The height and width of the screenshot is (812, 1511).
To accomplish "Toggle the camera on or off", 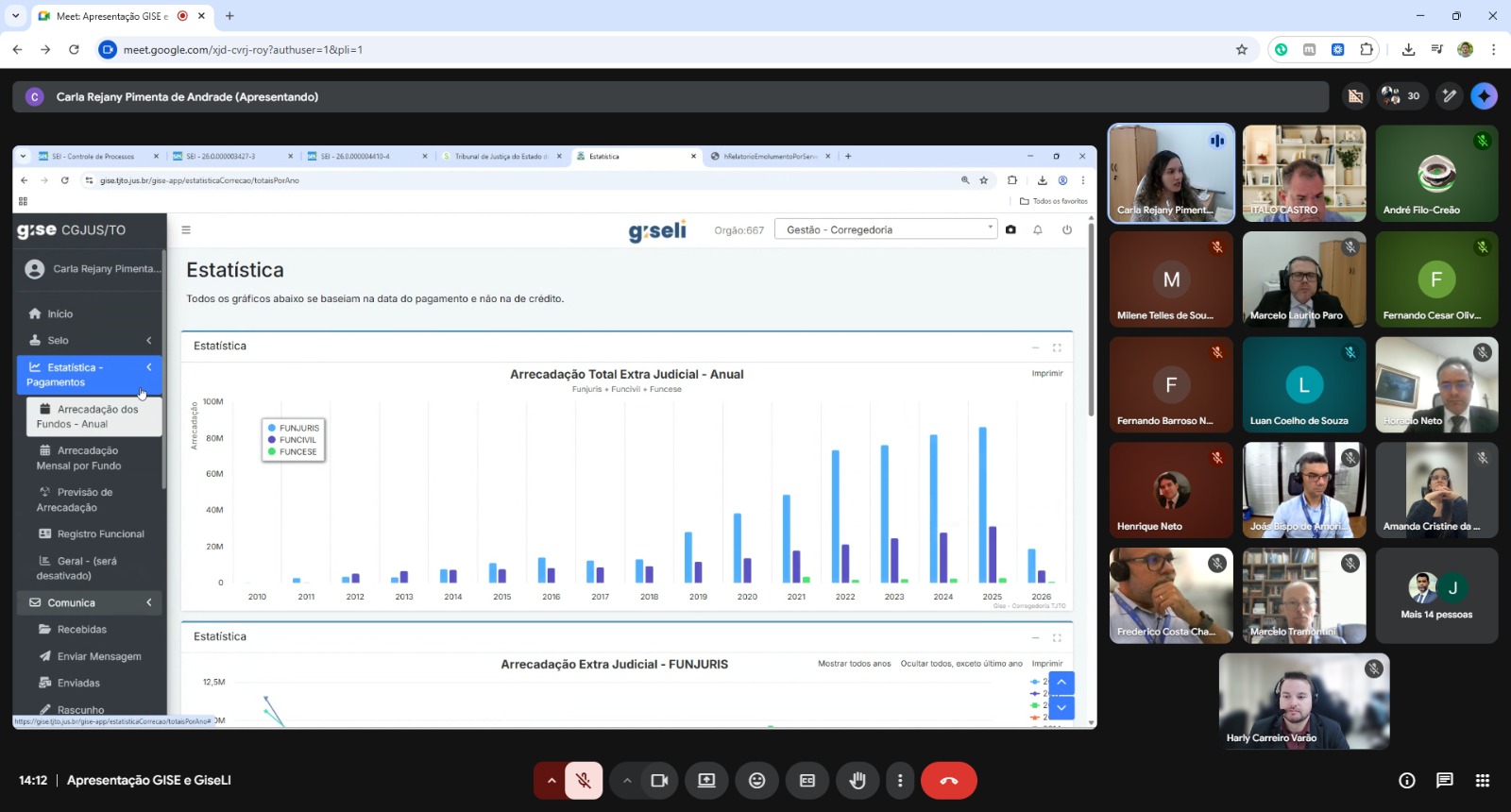I will pyautogui.click(x=659, y=781).
